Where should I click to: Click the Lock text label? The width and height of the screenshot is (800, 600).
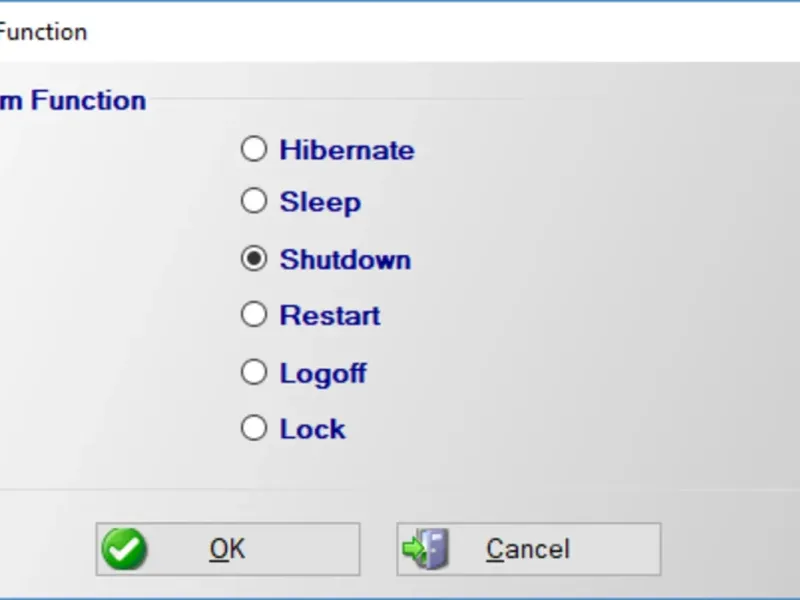(x=312, y=430)
